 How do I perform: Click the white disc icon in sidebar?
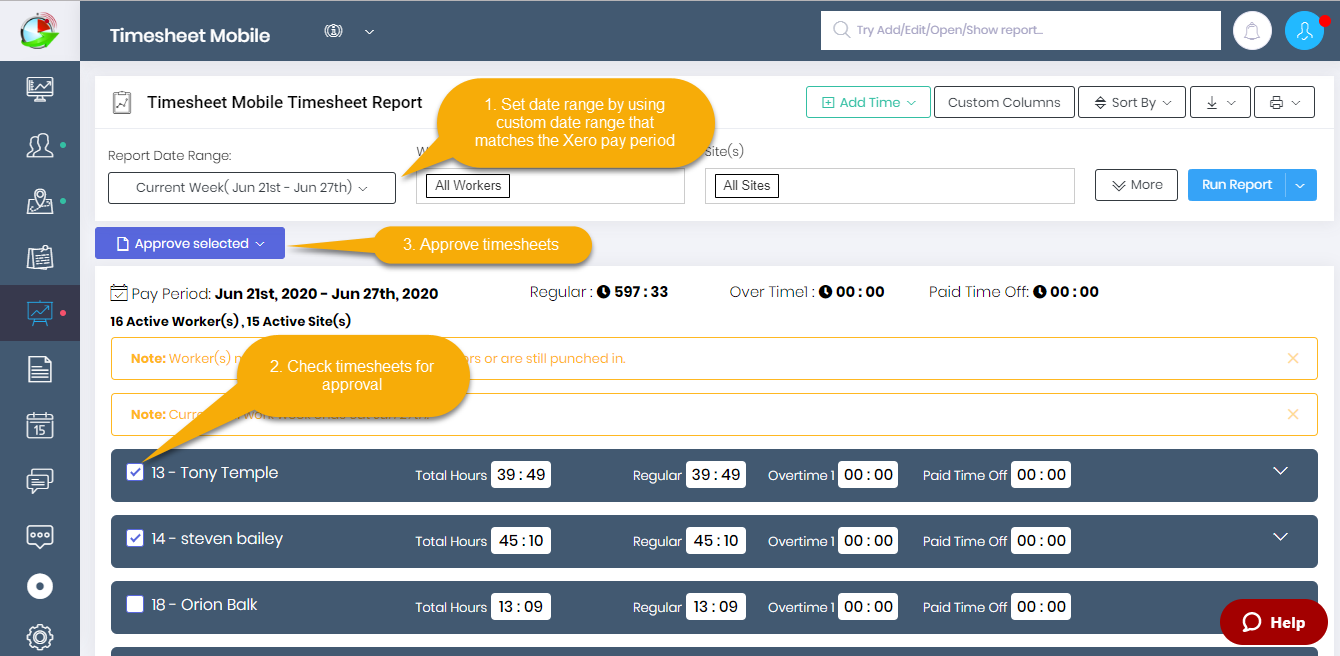(x=40, y=586)
